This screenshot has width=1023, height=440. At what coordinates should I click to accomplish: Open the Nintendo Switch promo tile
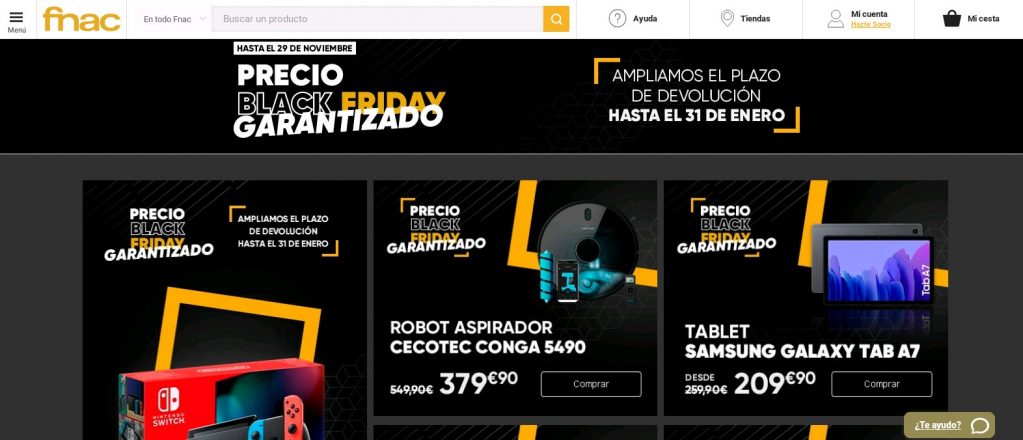tap(224, 310)
